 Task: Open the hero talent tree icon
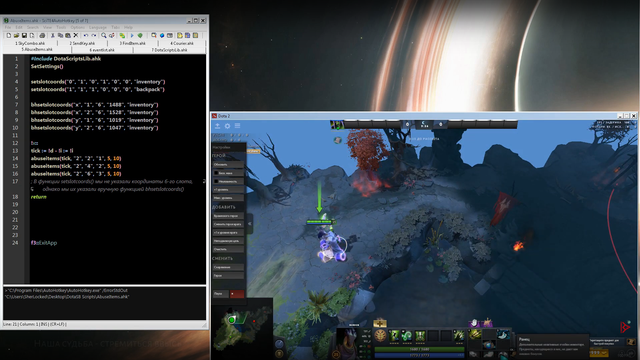click(380, 336)
